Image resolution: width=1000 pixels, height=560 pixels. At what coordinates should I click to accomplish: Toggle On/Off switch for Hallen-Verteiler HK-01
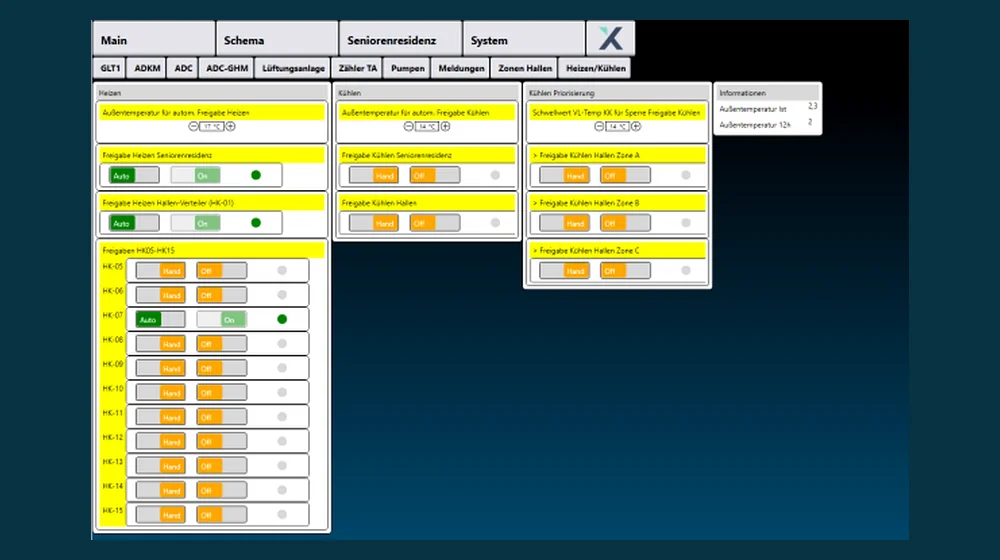pos(195,223)
